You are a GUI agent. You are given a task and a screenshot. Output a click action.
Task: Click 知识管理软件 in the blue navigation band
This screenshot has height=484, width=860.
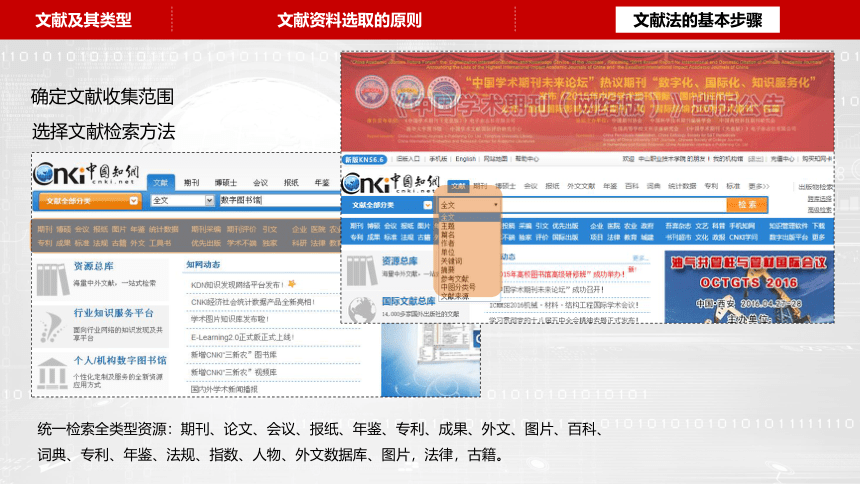pyautogui.click(x=788, y=226)
